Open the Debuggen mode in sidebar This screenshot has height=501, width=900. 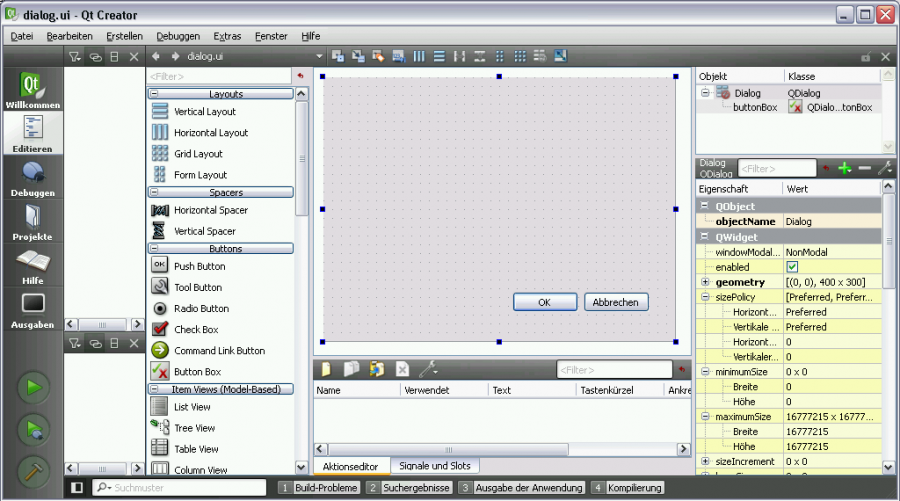click(x=33, y=178)
